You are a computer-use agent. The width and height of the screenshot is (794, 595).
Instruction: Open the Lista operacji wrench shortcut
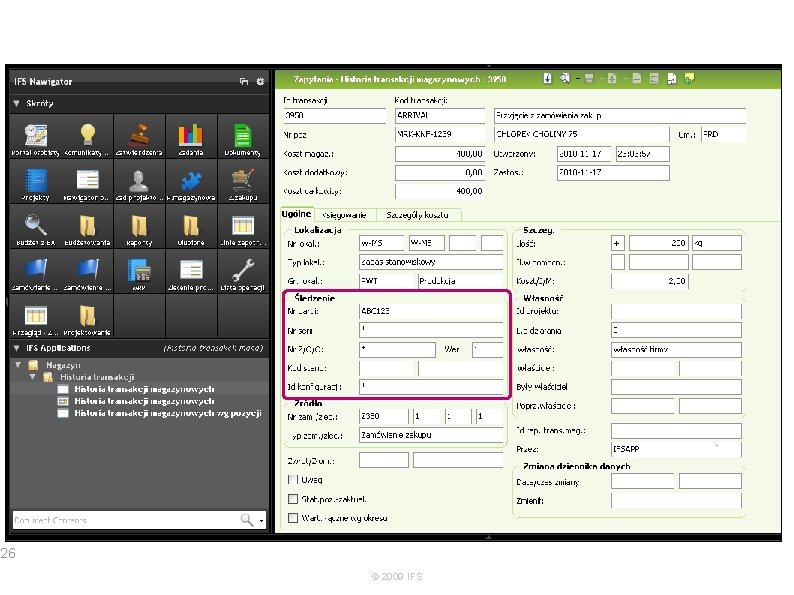(x=243, y=271)
